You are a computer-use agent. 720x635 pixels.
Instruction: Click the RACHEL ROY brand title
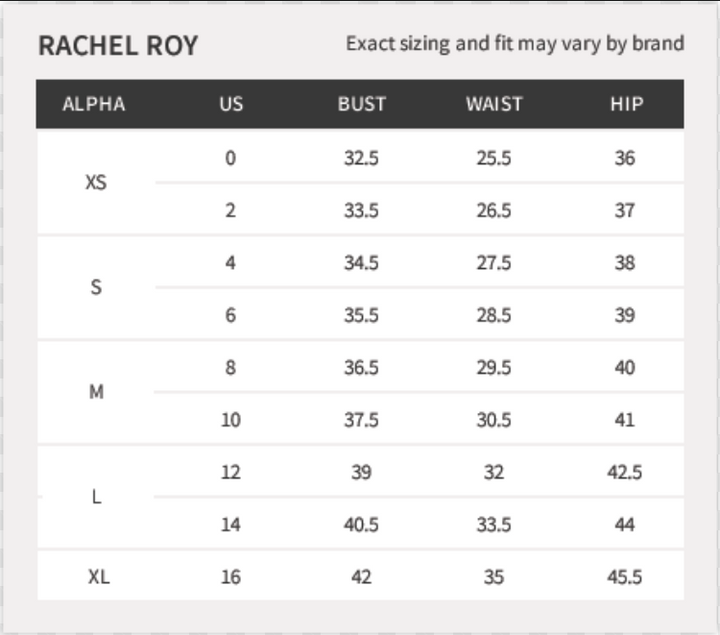pyautogui.click(x=118, y=45)
